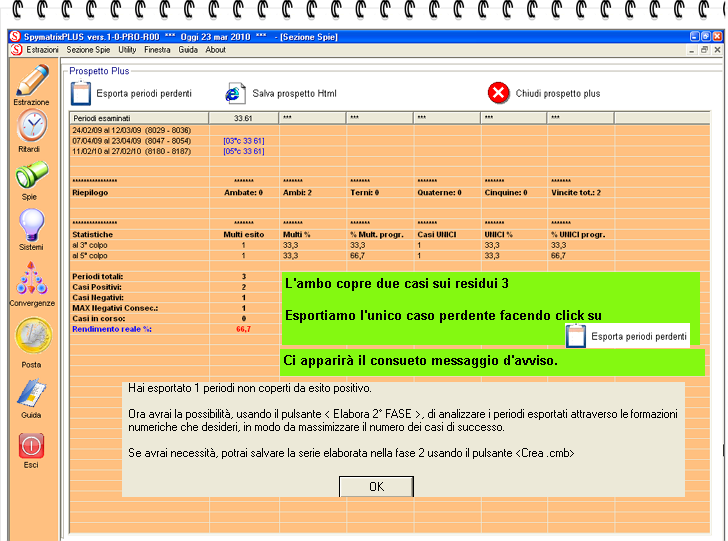Click the menu bar S document icon

16,50
